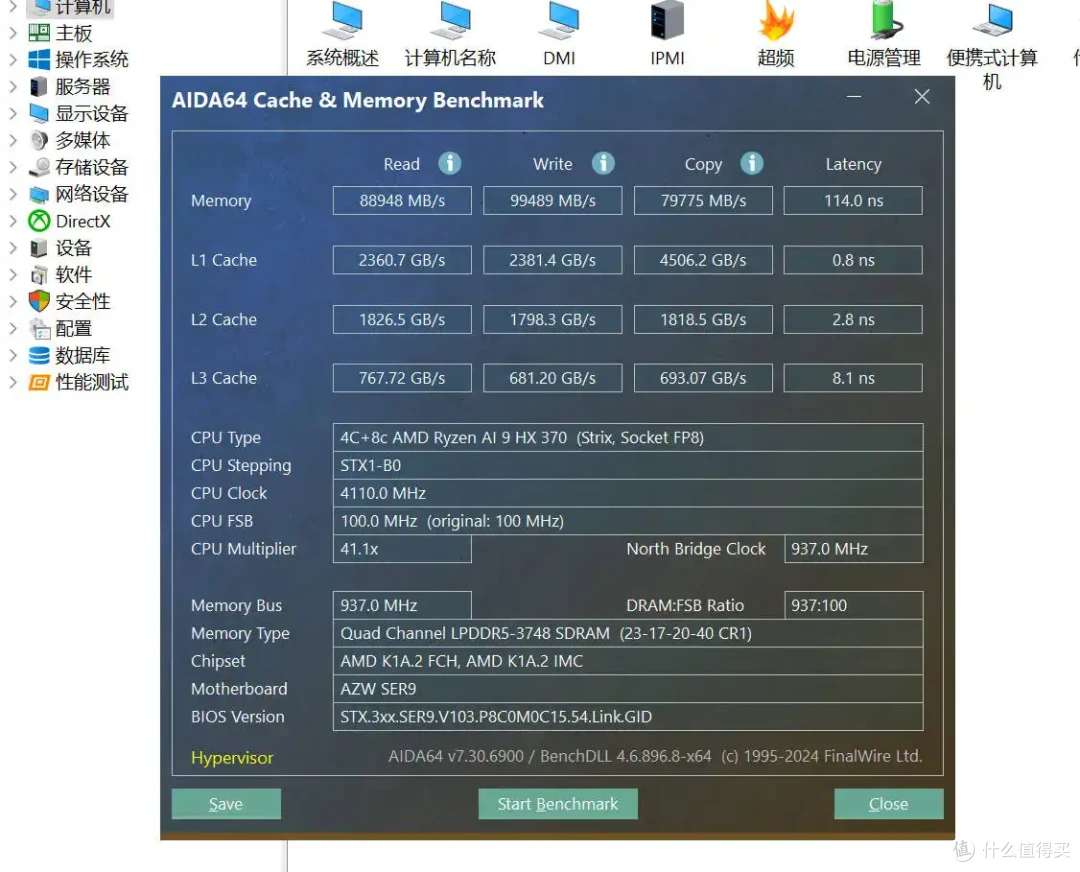
Task: Click the yellow Hypervisor label
Action: coord(232,758)
